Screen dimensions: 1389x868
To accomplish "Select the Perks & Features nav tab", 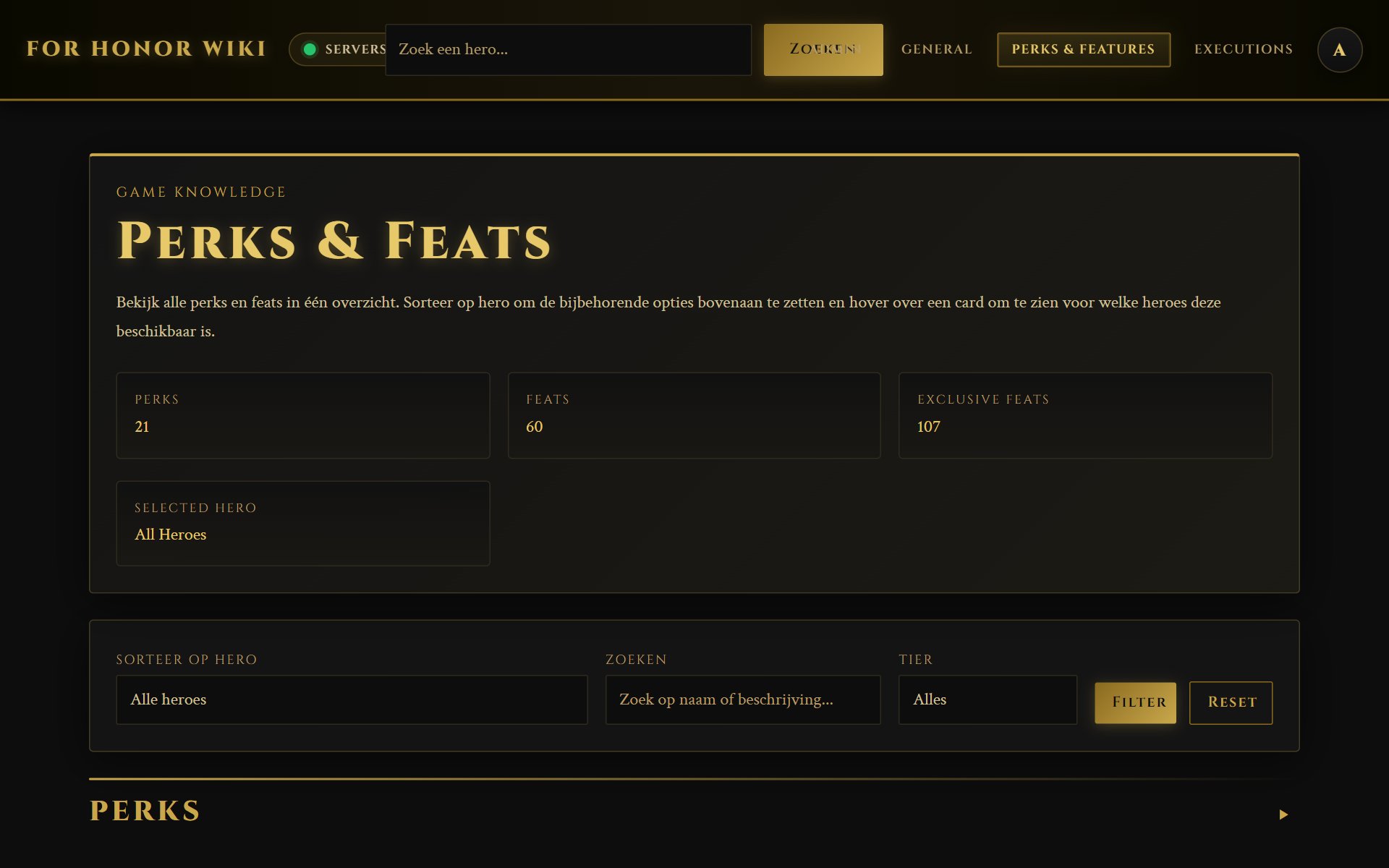I will [1083, 49].
